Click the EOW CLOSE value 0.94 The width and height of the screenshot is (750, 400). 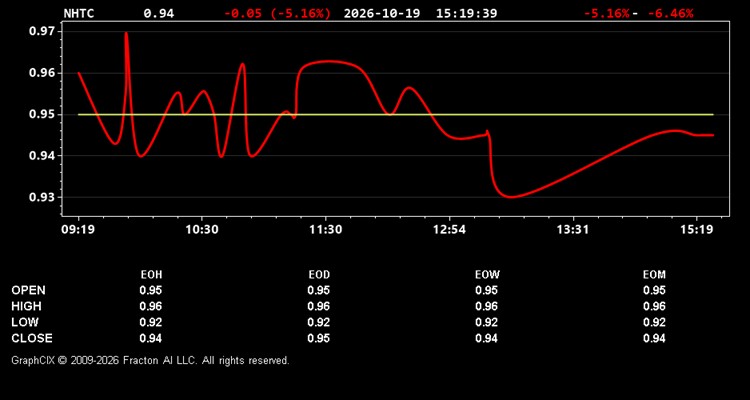(486, 338)
